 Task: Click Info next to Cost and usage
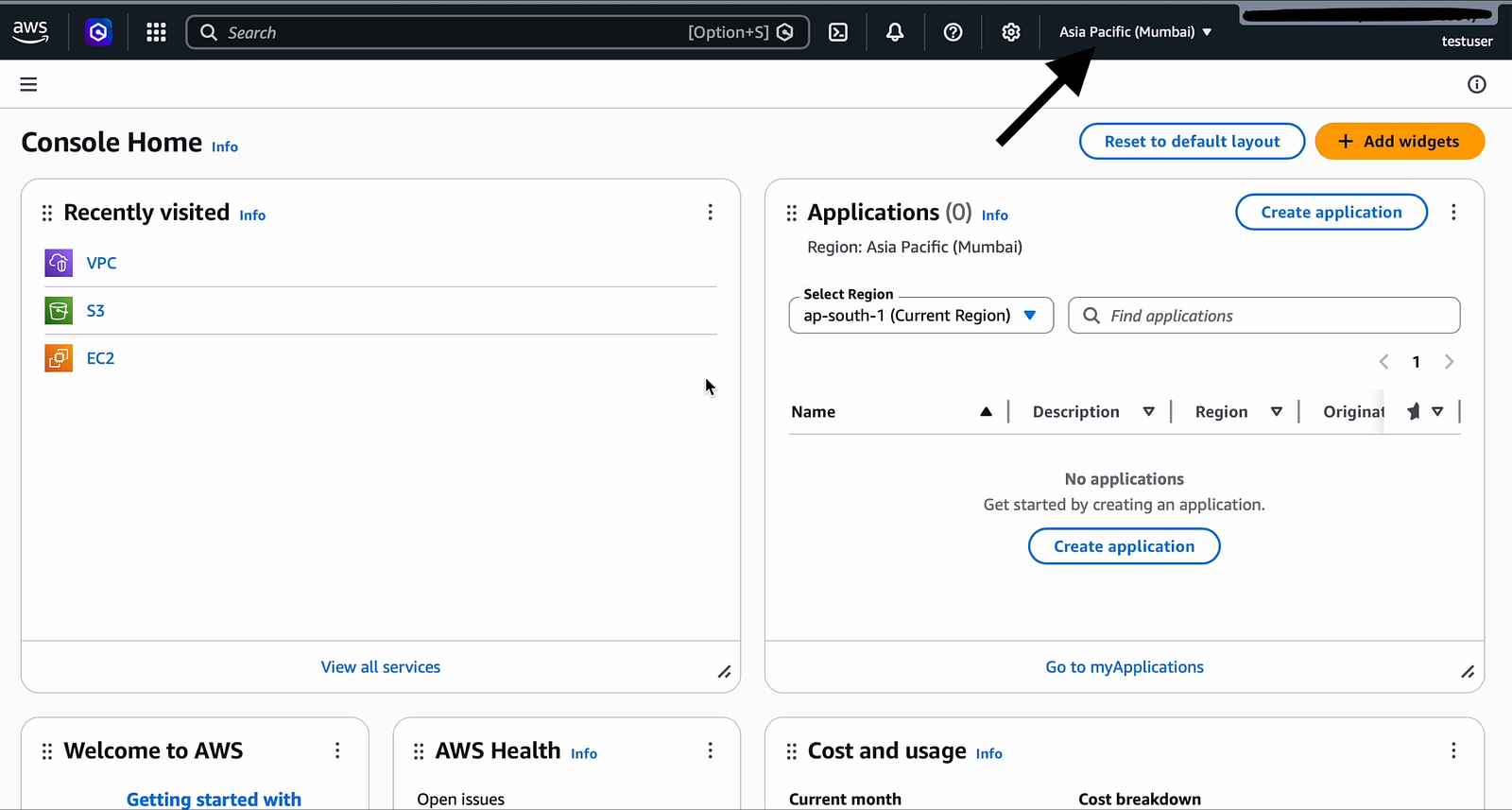989,753
